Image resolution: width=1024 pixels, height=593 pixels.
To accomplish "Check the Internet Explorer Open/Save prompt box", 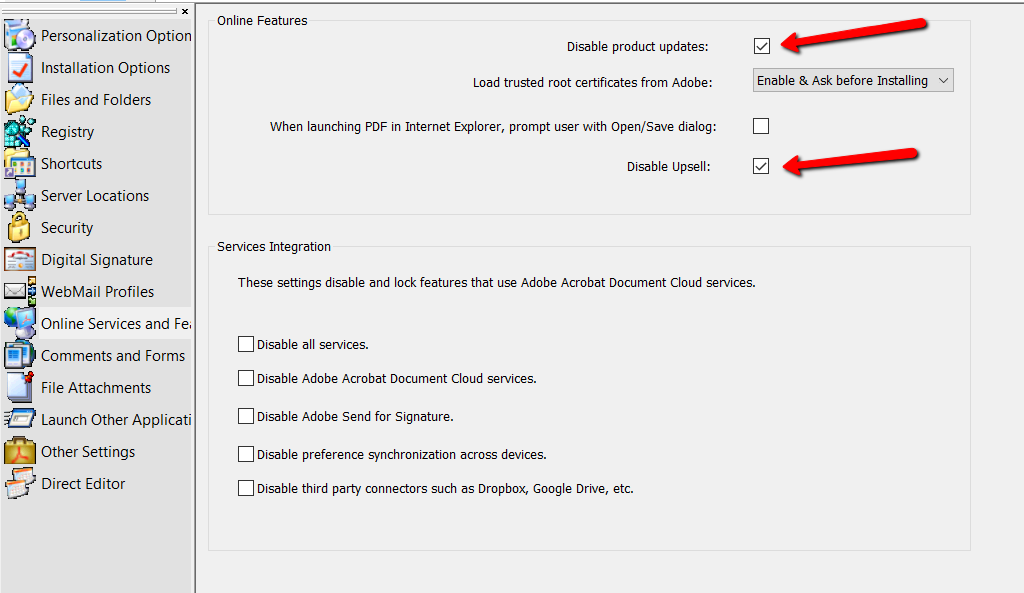I will (x=762, y=126).
